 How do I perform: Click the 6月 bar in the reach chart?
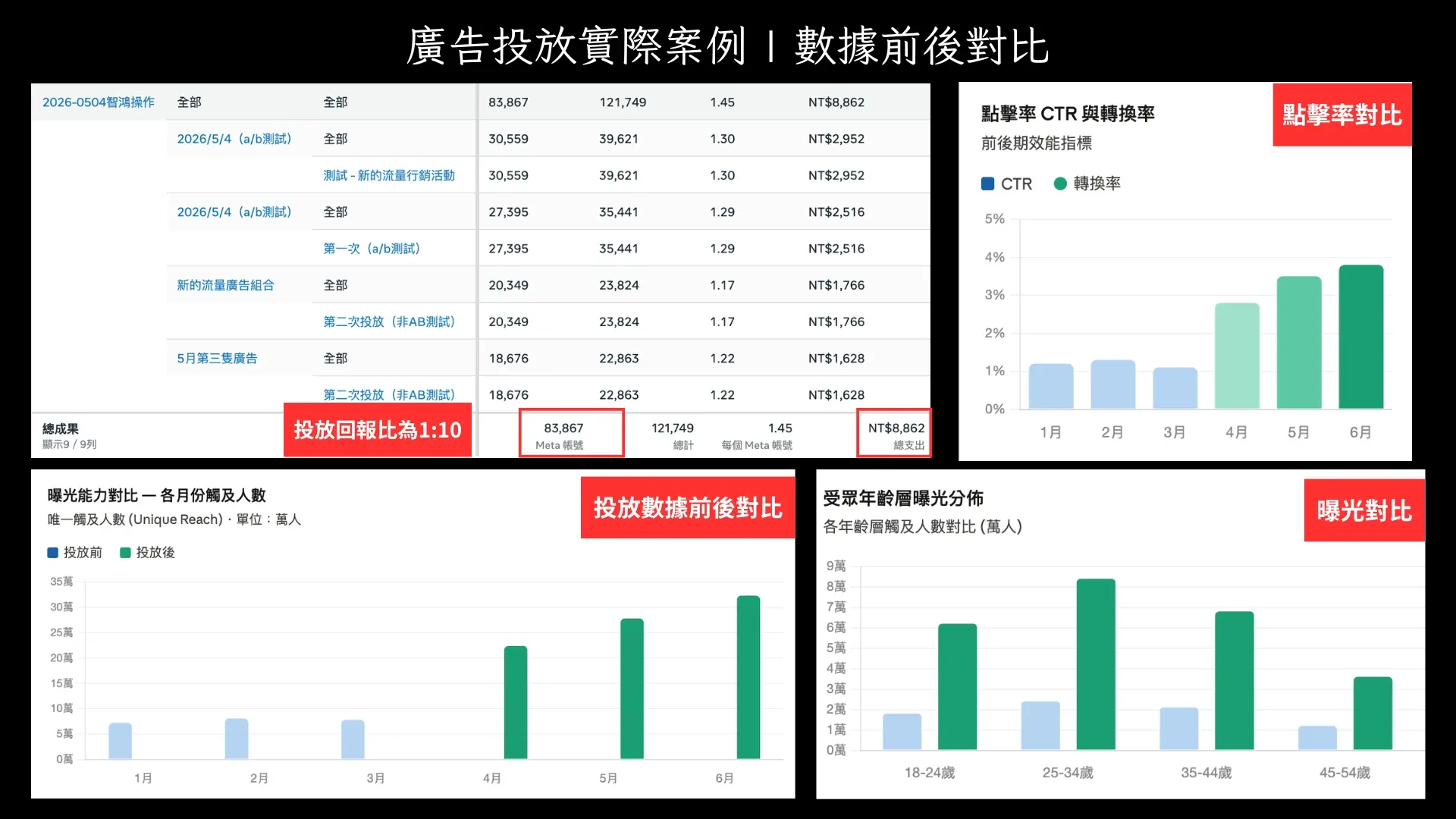748,677
